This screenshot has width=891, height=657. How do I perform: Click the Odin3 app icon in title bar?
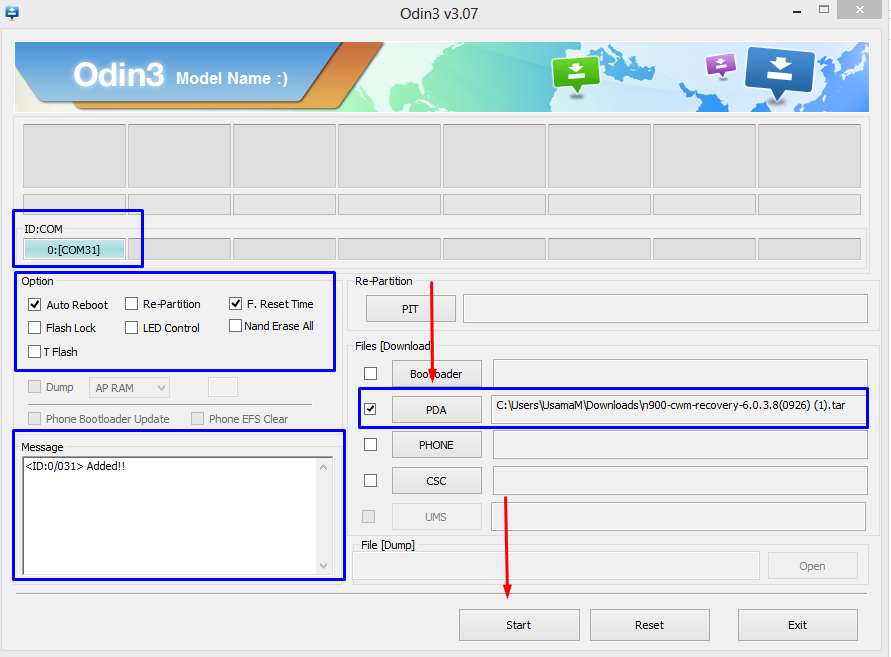[x=12, y=13]
